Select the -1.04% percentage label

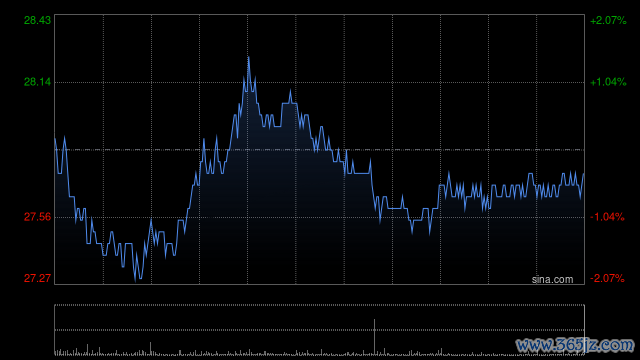coord(607,217)
